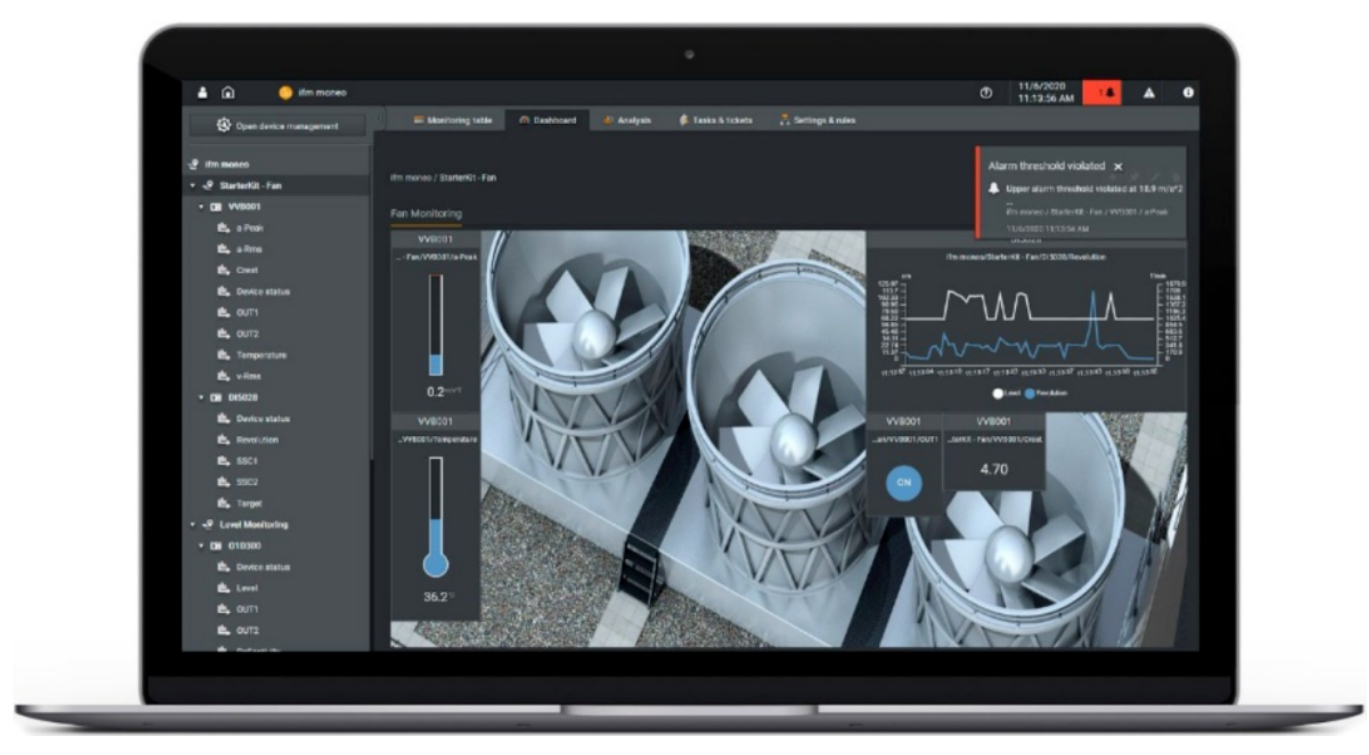Image resolution: width=1369 pixels, height=755 pixels.
Task: Switch to Dashboard tab
Action: point(547,120)
